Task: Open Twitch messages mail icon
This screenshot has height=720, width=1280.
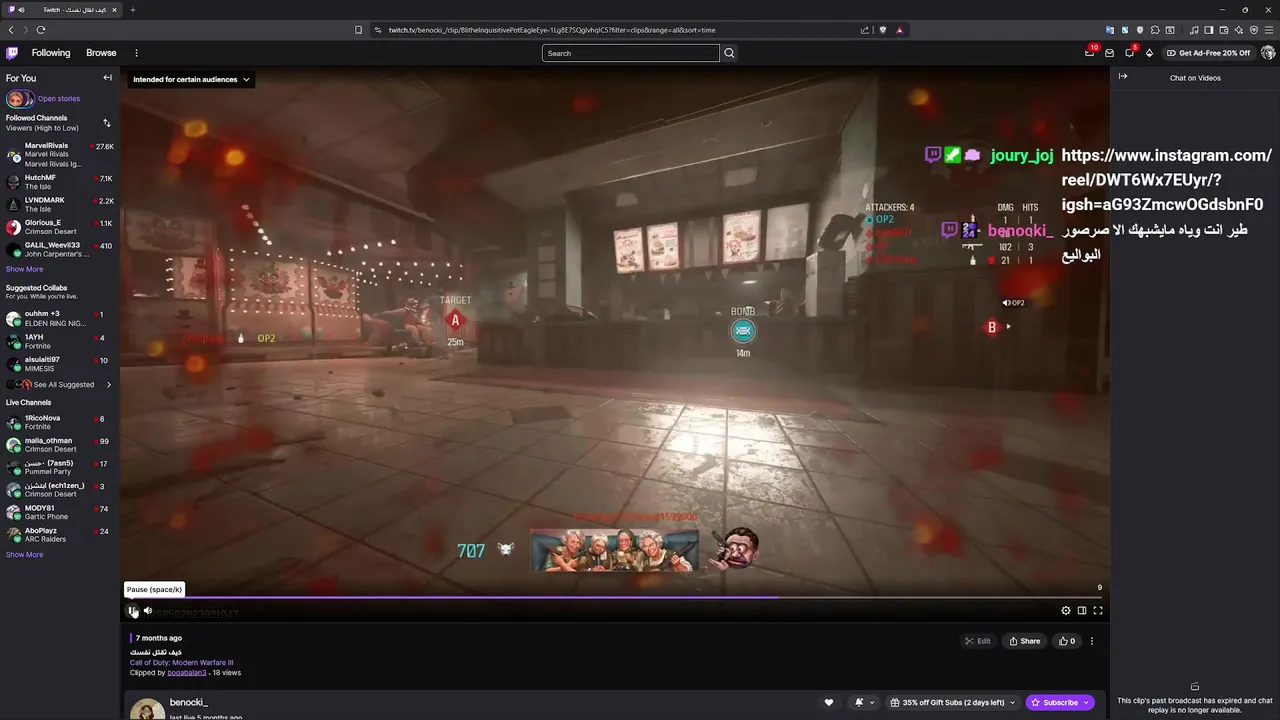Action: click(1109, 53)
